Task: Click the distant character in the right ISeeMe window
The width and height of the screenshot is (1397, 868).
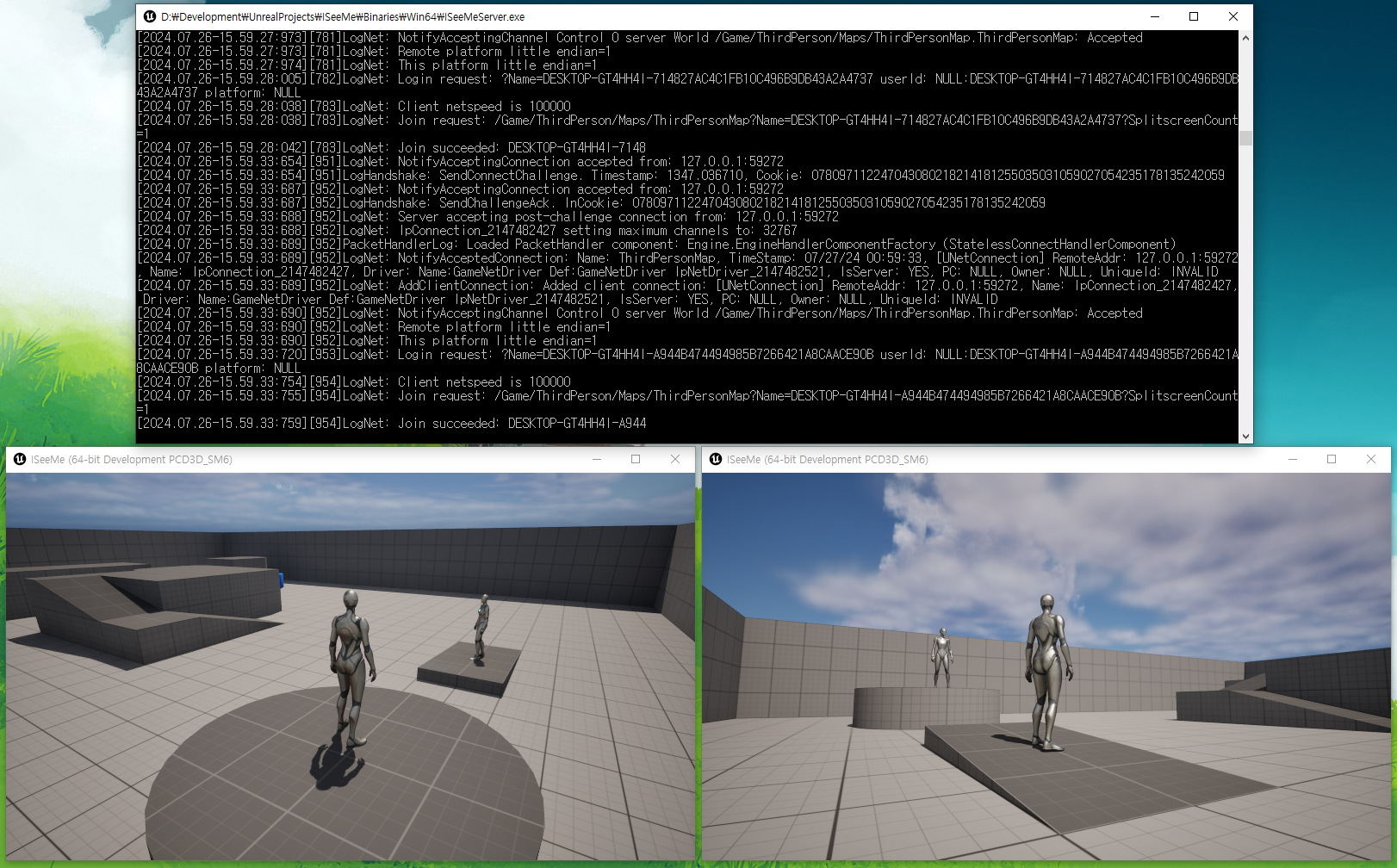Action: [x=942, y=657]
